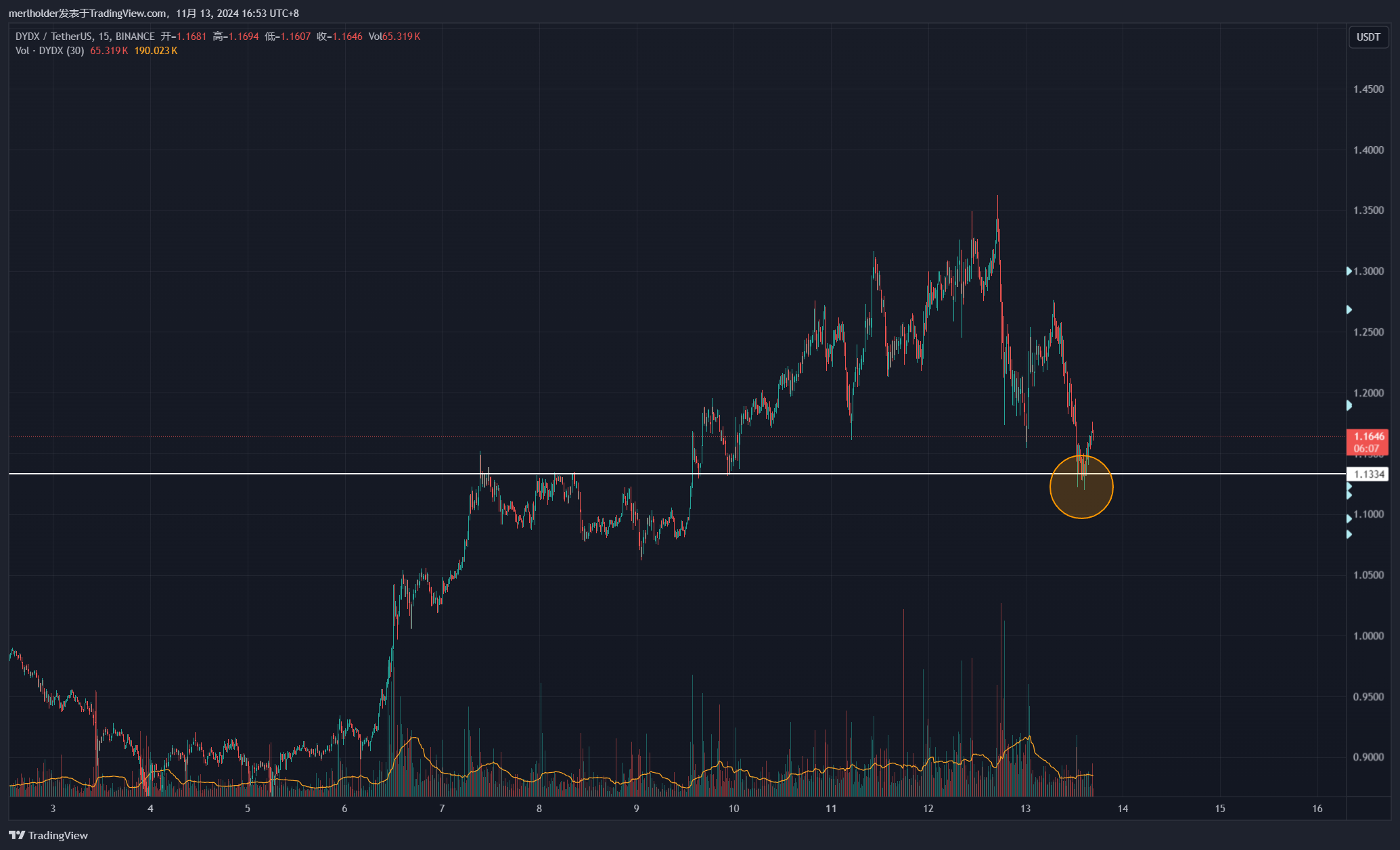Viewport: 1400px width, 850px height.
Task: Select the orange circle drawing on the chart
Action: [1081, 487]
